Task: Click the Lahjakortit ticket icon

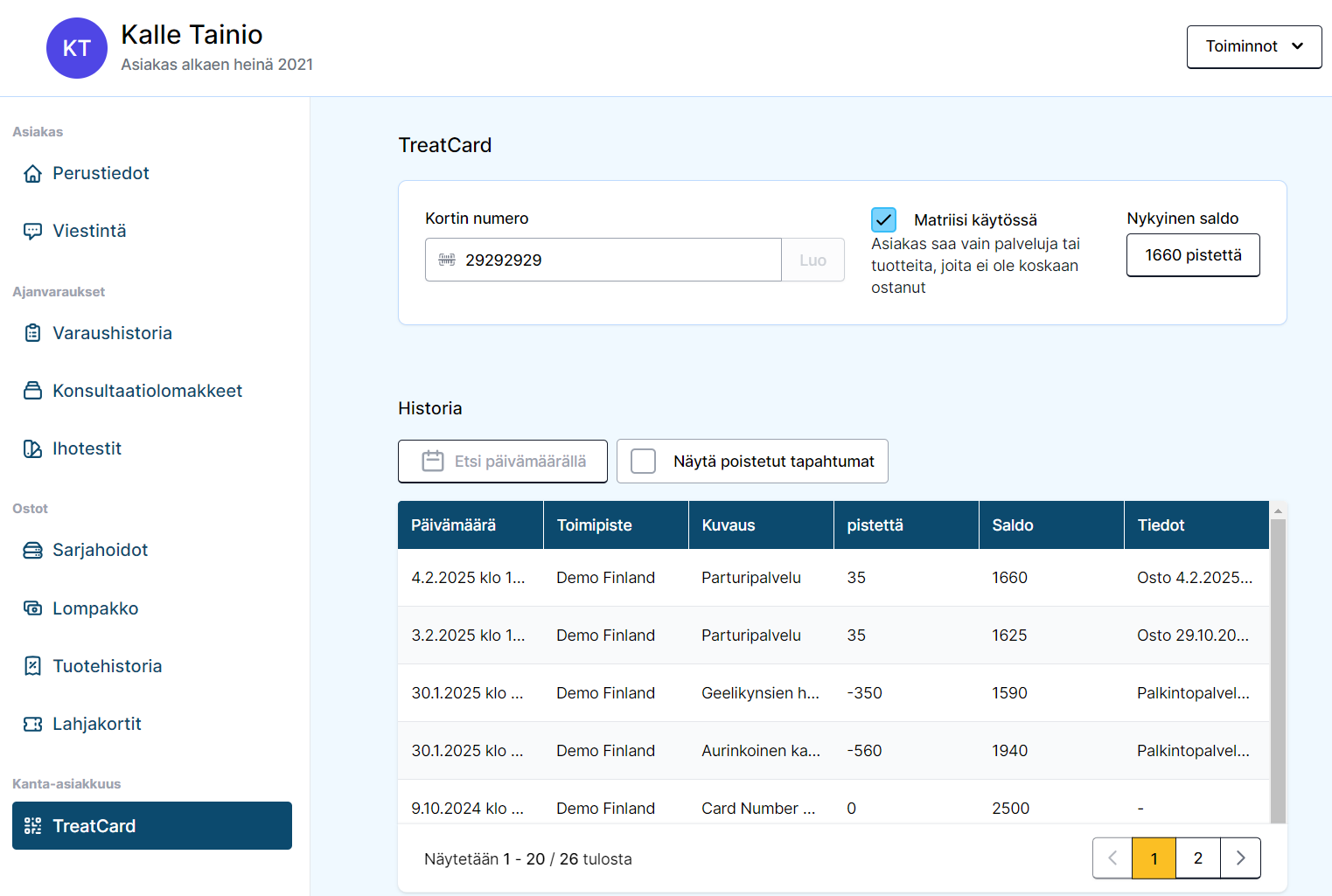Action: pos(32,724)
